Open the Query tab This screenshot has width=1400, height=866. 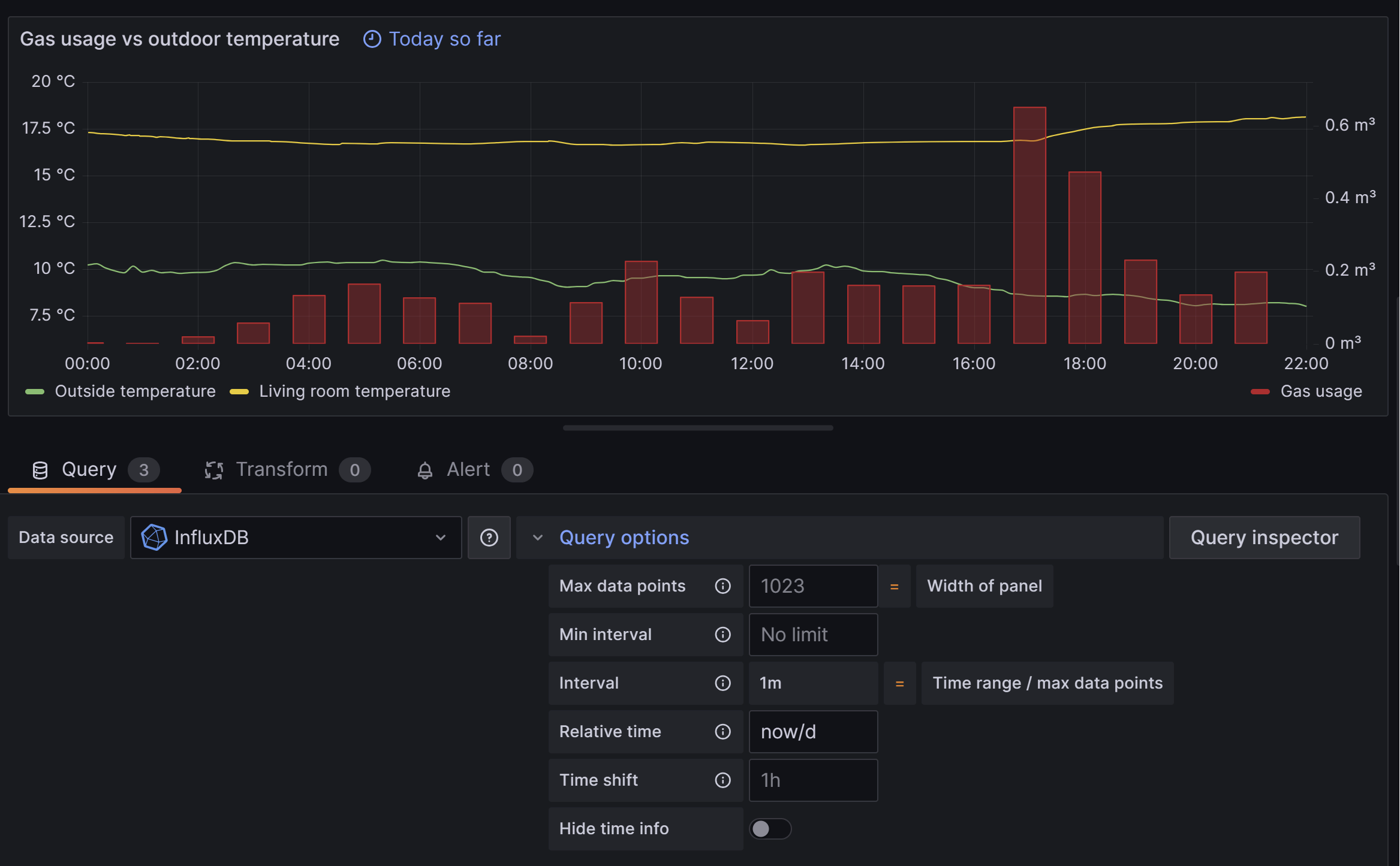point(95,469)
